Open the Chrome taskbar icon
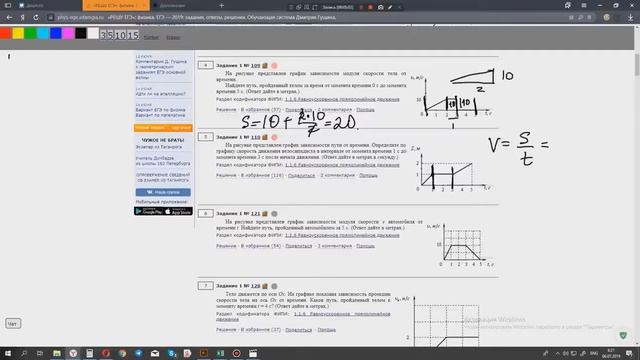 pyautogui.click(x=122, y=353)
